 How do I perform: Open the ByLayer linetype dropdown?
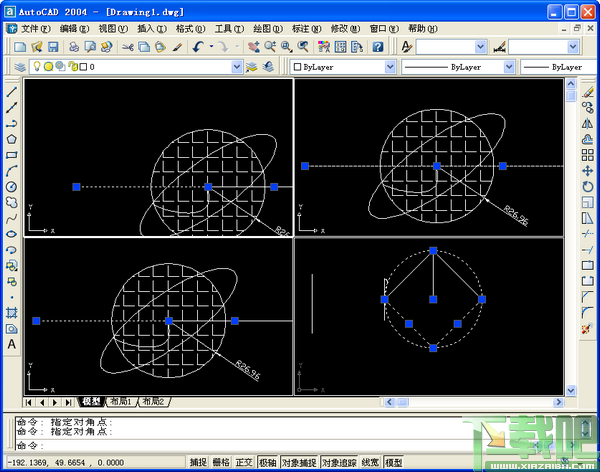point(509,67)
